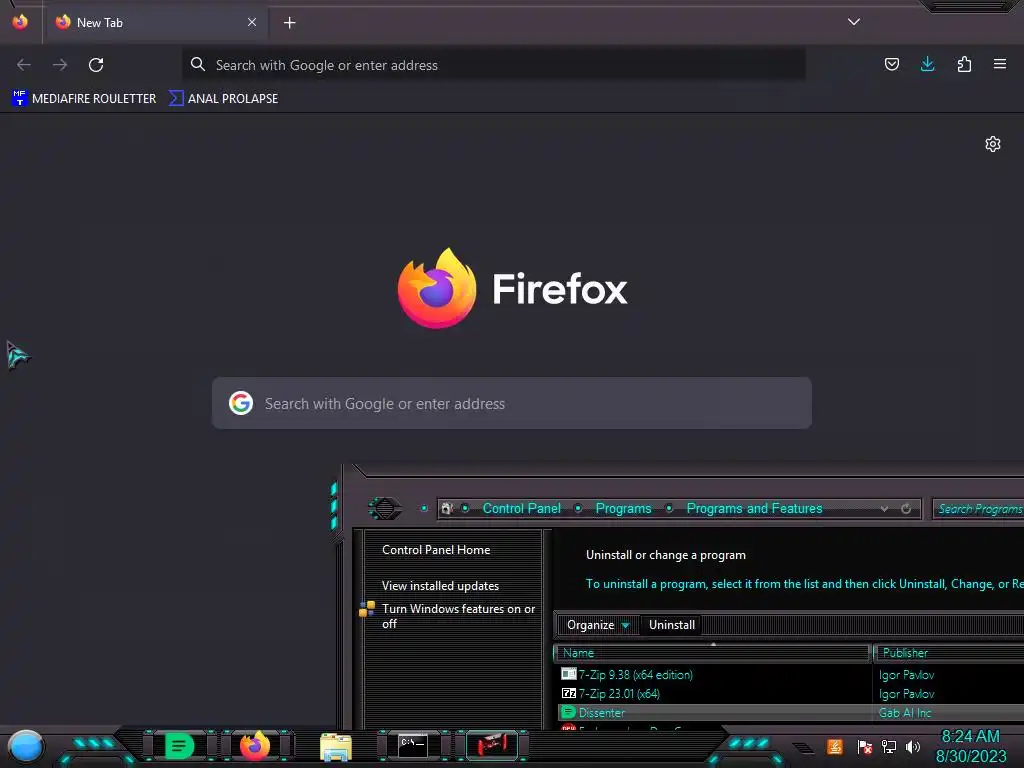1024x768 pixels.
Task: Open the red-icon taskbar window
Action: click(x=492, y=745)
